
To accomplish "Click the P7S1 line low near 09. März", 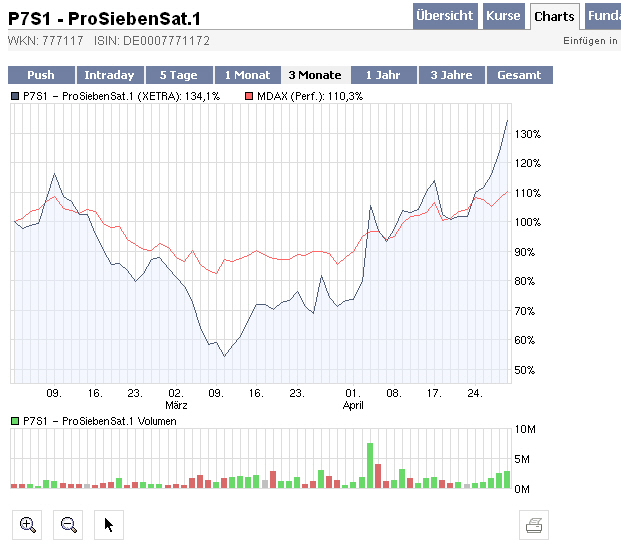I will tap(224, 356).
